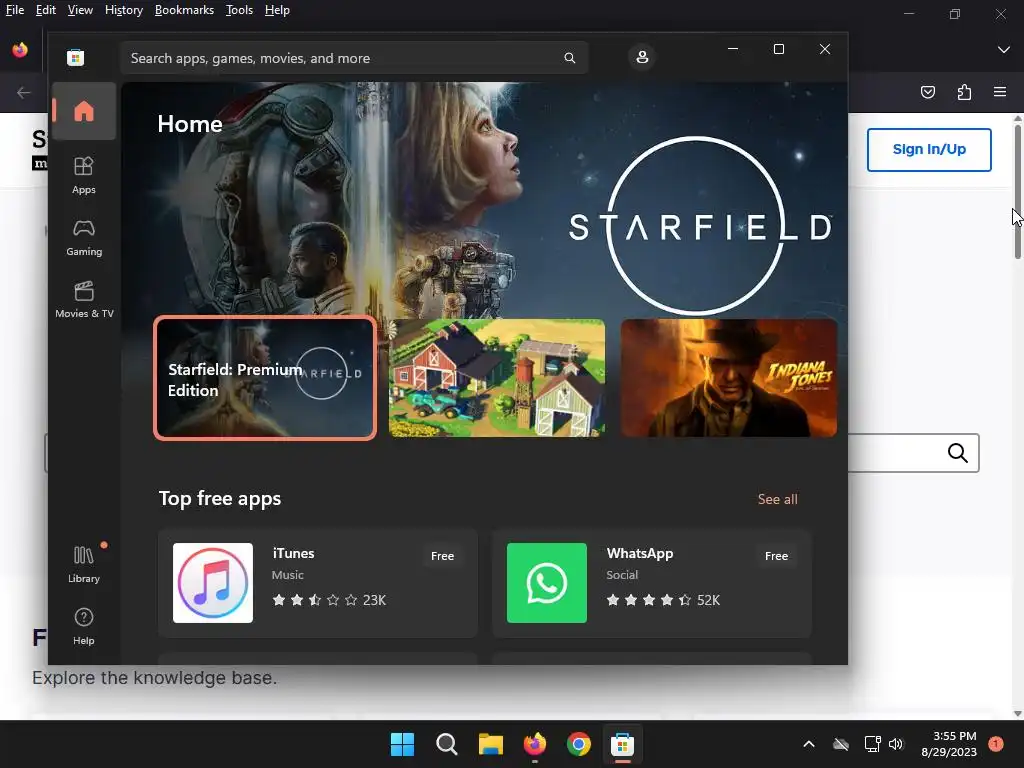Viewport: 1024px width, 768px height.
Task: Open the Firefox File menu
Action: [14, 10]
